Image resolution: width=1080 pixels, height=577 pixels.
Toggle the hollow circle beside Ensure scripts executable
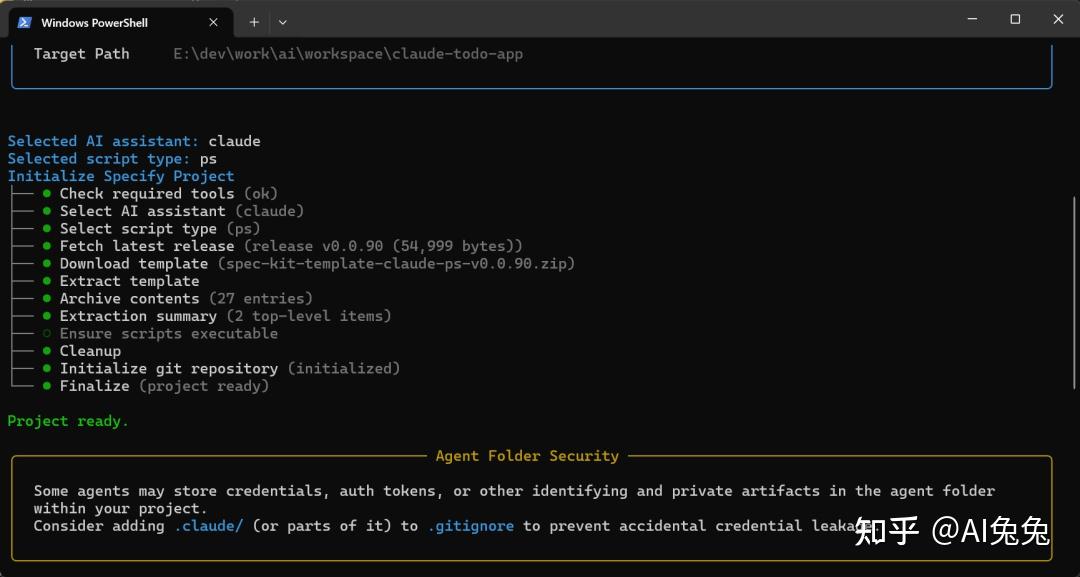(46, 333)
